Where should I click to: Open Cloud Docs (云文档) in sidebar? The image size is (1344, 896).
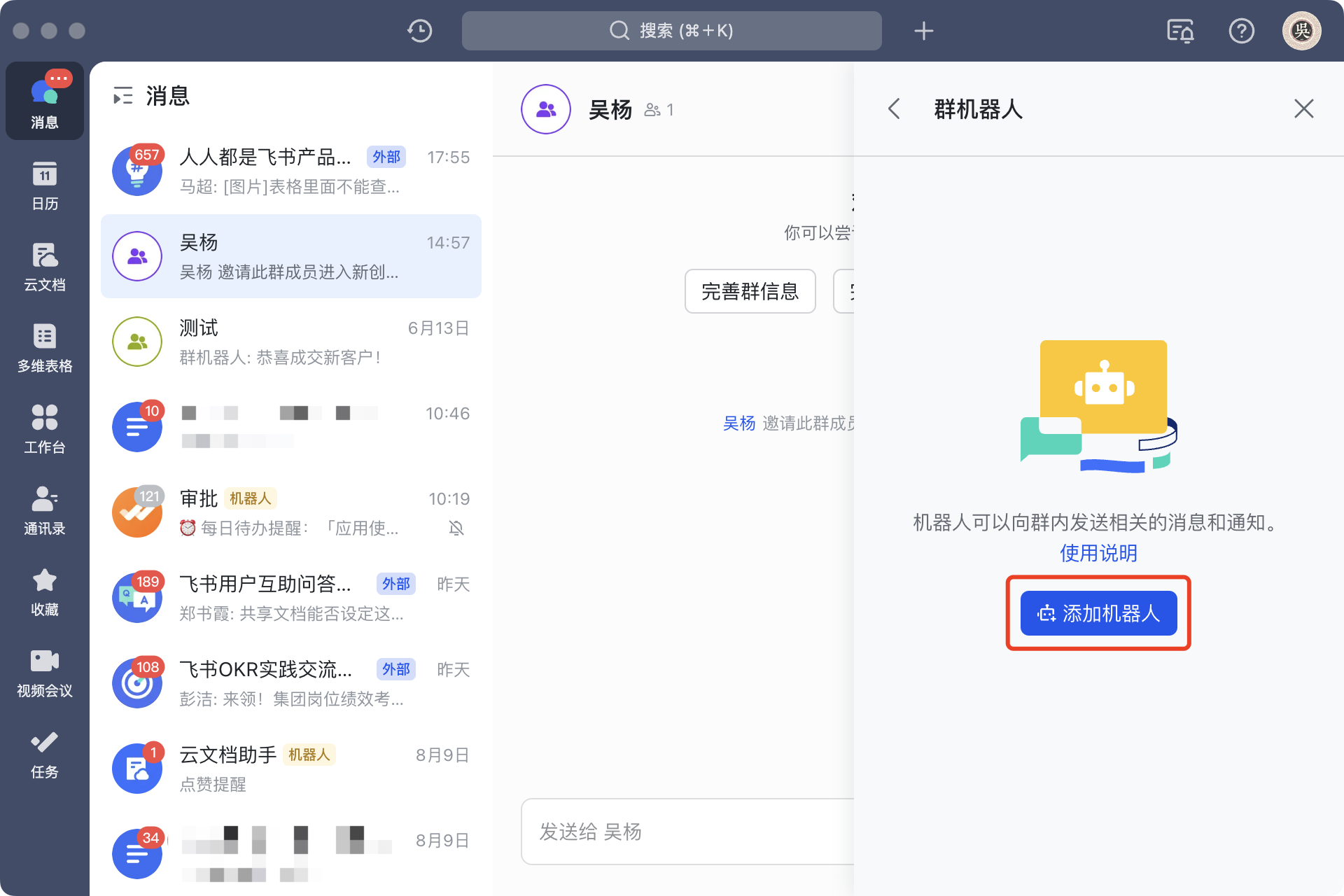pyautogui.click(x=45, y=266)
